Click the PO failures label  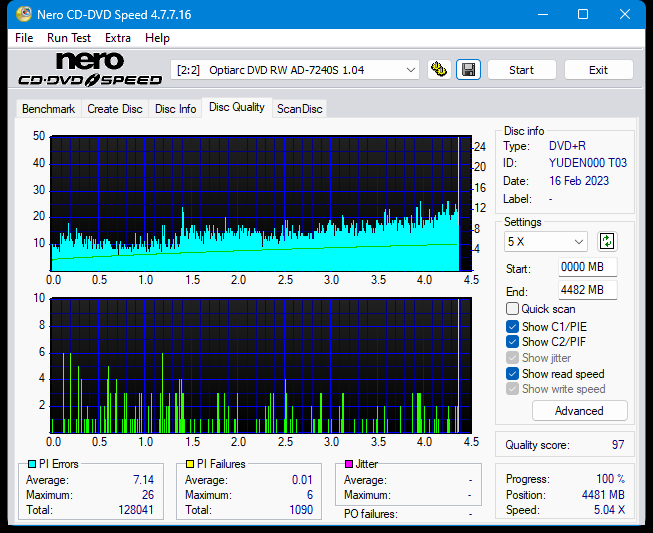coord(371,514)
